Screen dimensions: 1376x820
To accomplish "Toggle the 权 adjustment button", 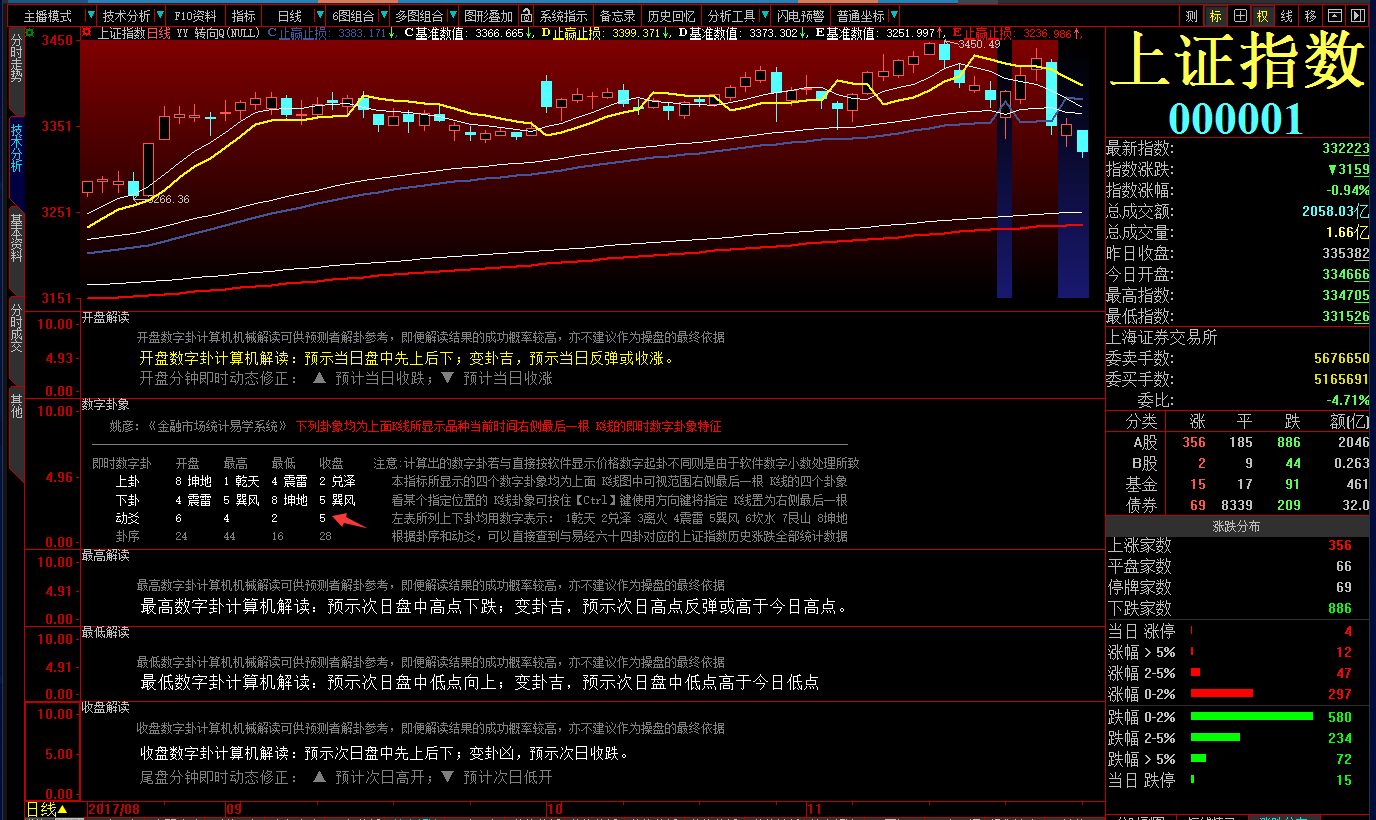I will pos(1263,16).
